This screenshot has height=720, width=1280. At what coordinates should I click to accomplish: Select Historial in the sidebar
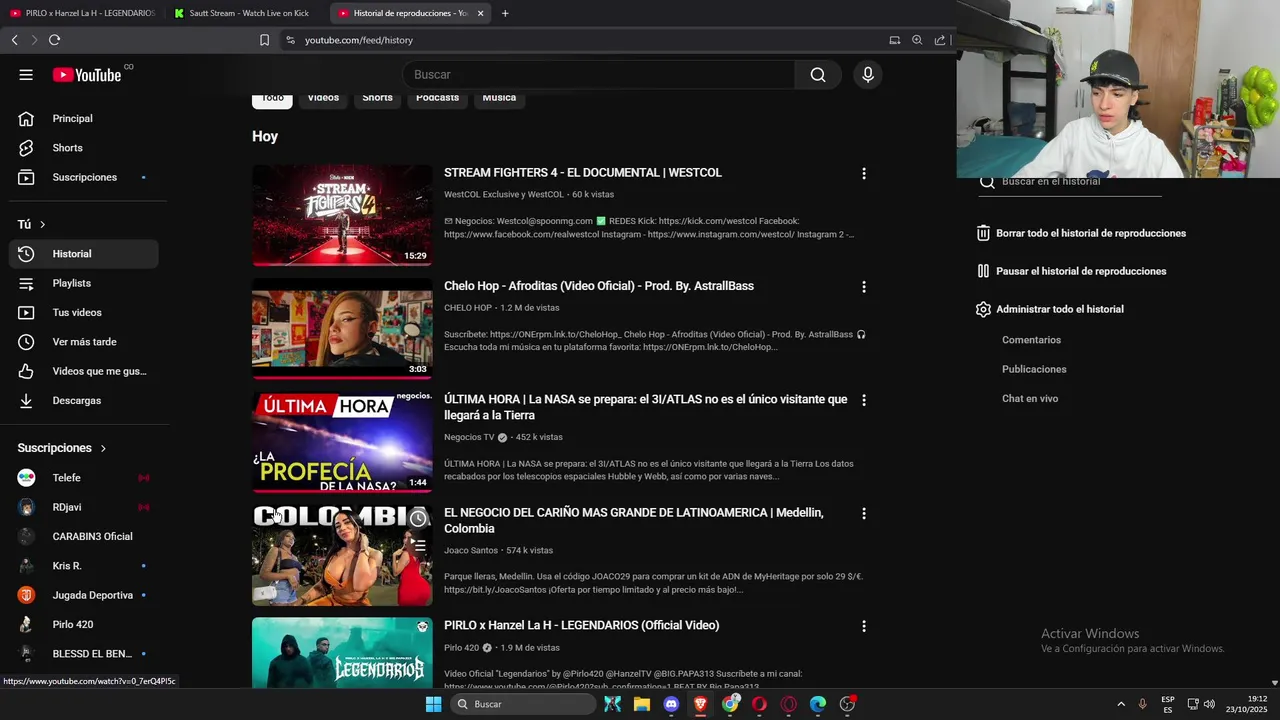coord(84,254)
